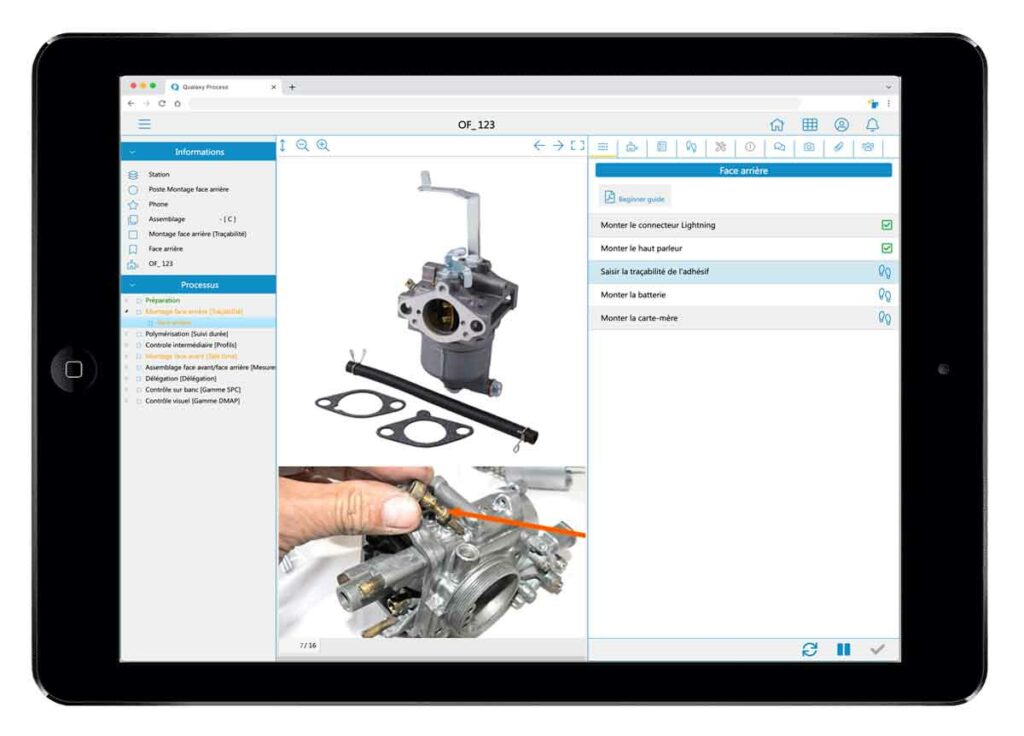The height and width of the screenshot is (736, 1024).
Task: Click the hand holding carburetor photo
Action: click(432, 552)
